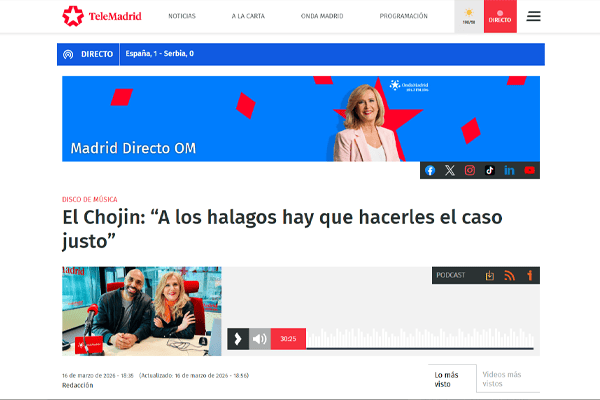
Task: Open the A la carta menu
Action: click(248, 16)
